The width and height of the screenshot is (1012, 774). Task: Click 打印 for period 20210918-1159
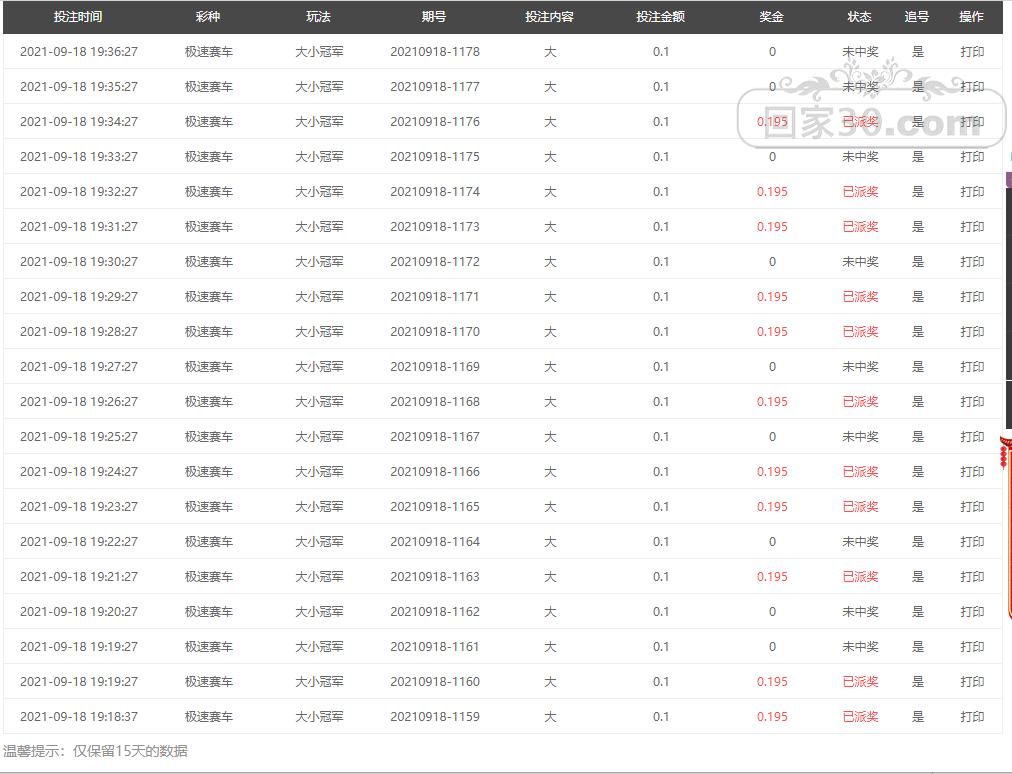[972, 717]
